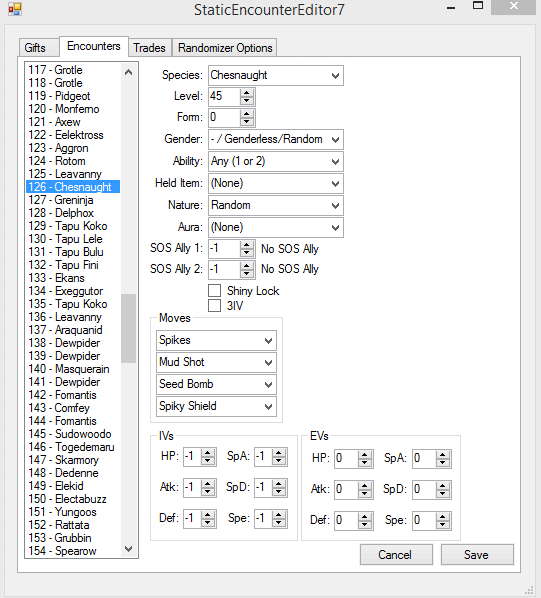The width and height of the screenshot is (541, 598).
Task: Select 150 - Electabuzz encounter
Action: coord(73,498)
